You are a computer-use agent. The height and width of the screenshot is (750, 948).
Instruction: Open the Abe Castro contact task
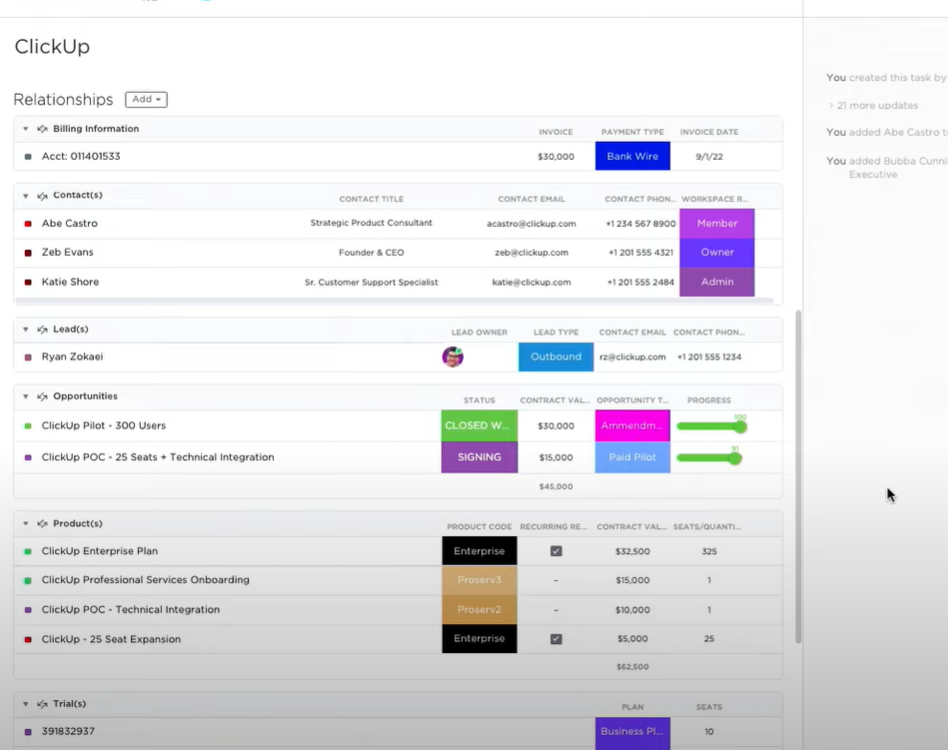pos(70,223)
